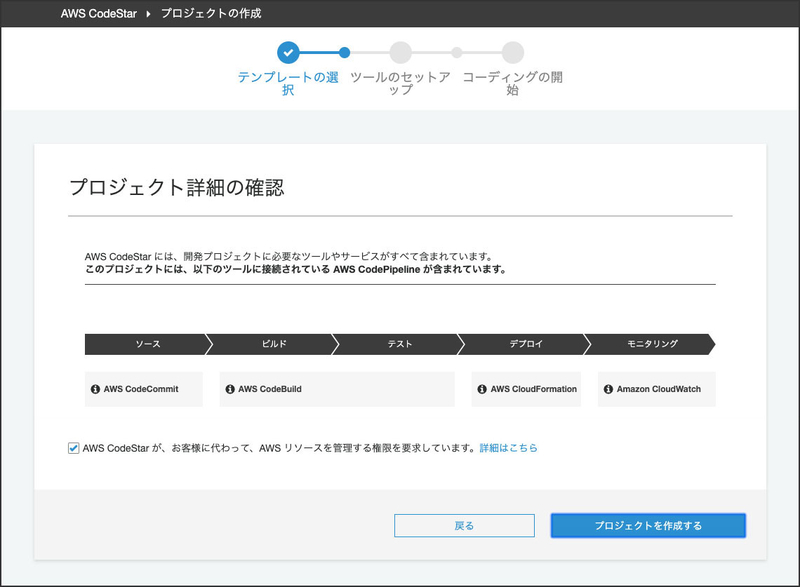Click the Amazon CloudWatch label

[x=659, y=389]
